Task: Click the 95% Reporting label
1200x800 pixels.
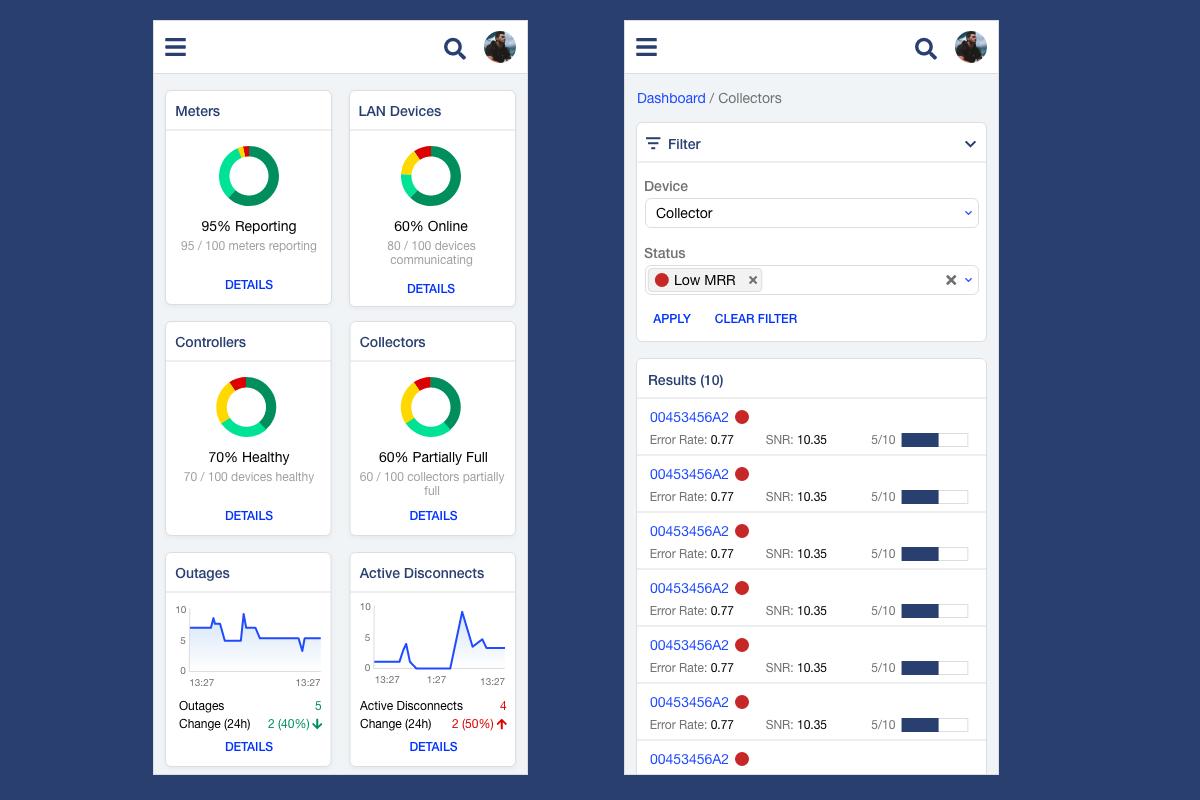Action: 249,226
